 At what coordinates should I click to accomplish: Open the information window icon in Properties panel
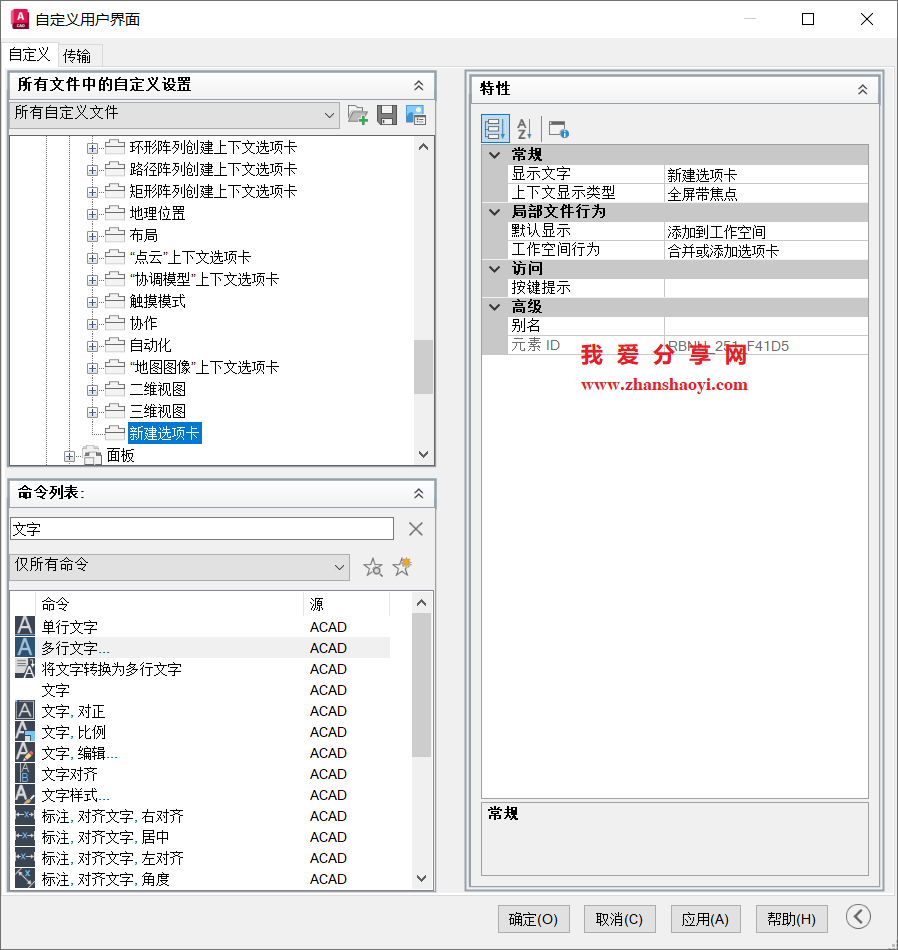click(556, 128)
